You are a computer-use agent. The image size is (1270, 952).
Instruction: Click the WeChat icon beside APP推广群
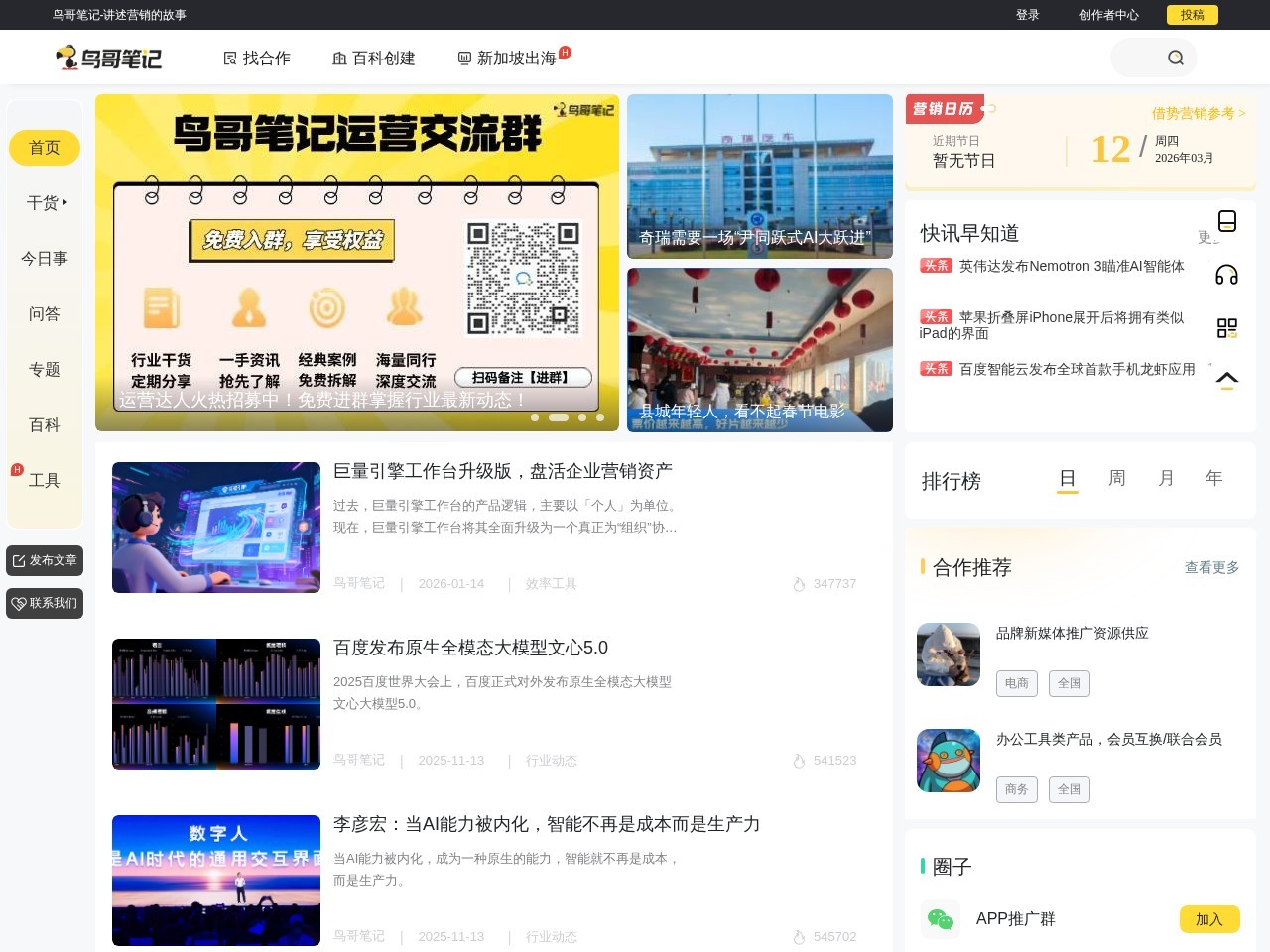coord(941,919)
